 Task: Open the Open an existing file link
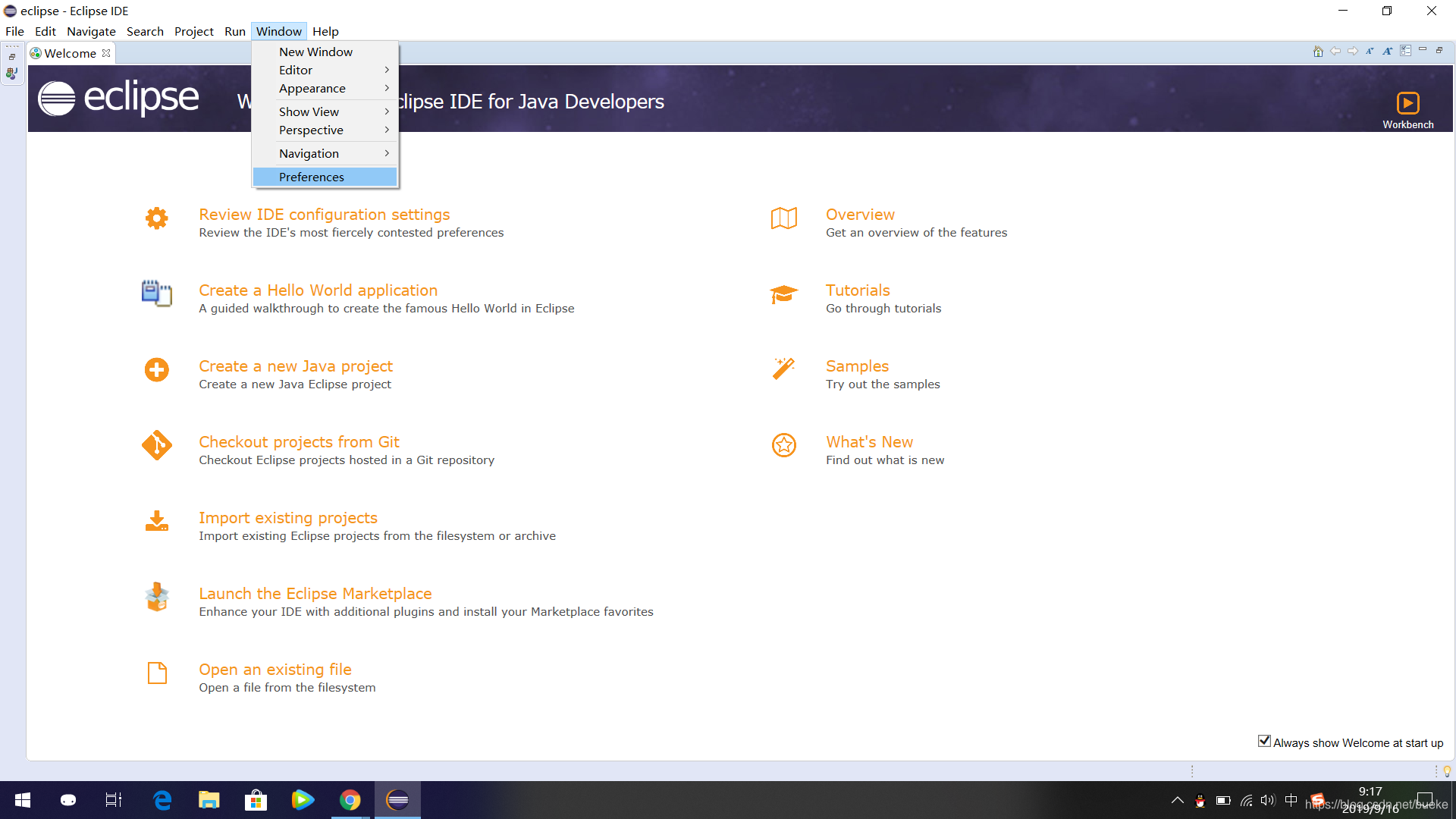(275, 670)
